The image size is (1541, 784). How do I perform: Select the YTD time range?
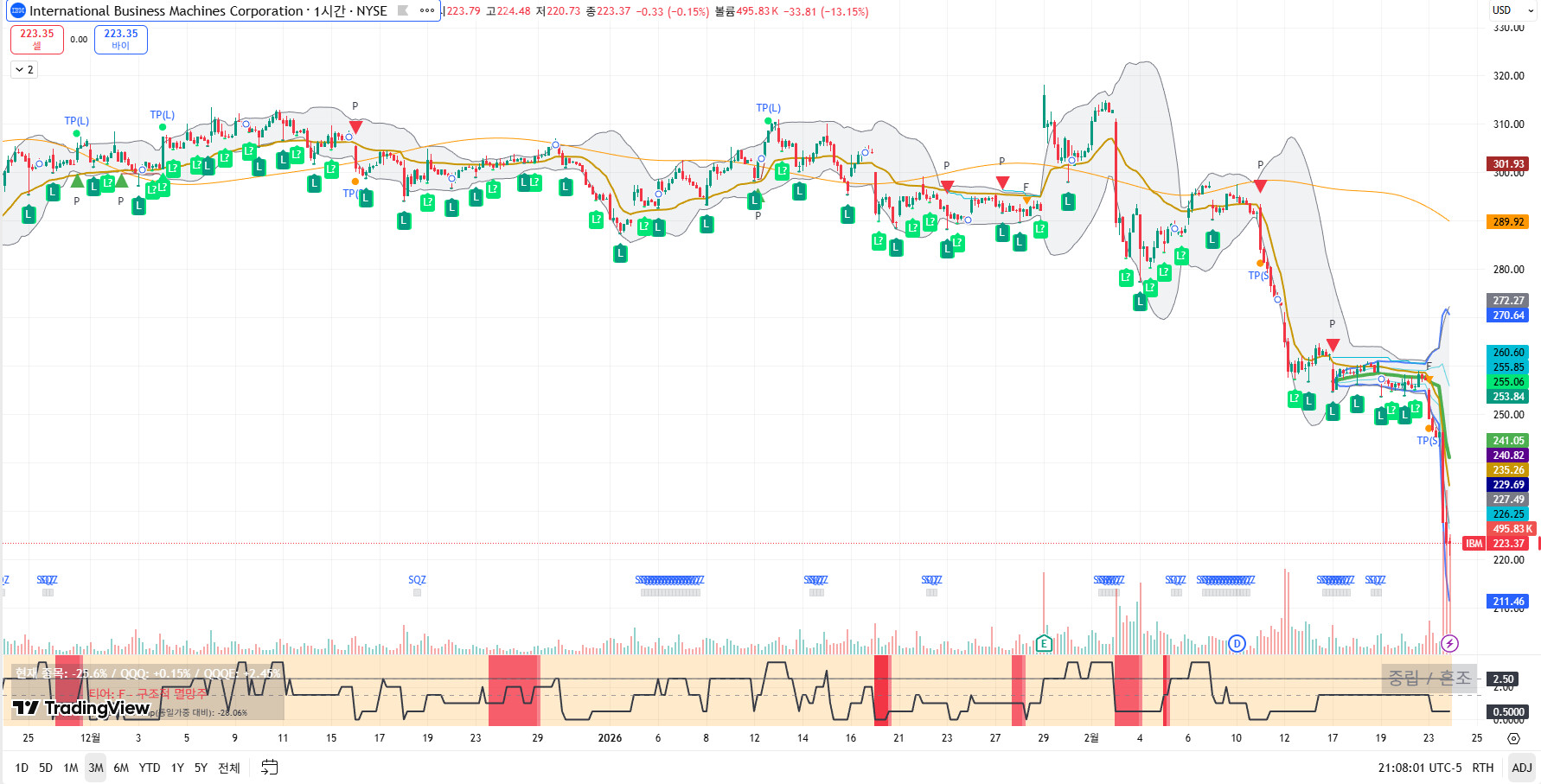click(150, 768)
